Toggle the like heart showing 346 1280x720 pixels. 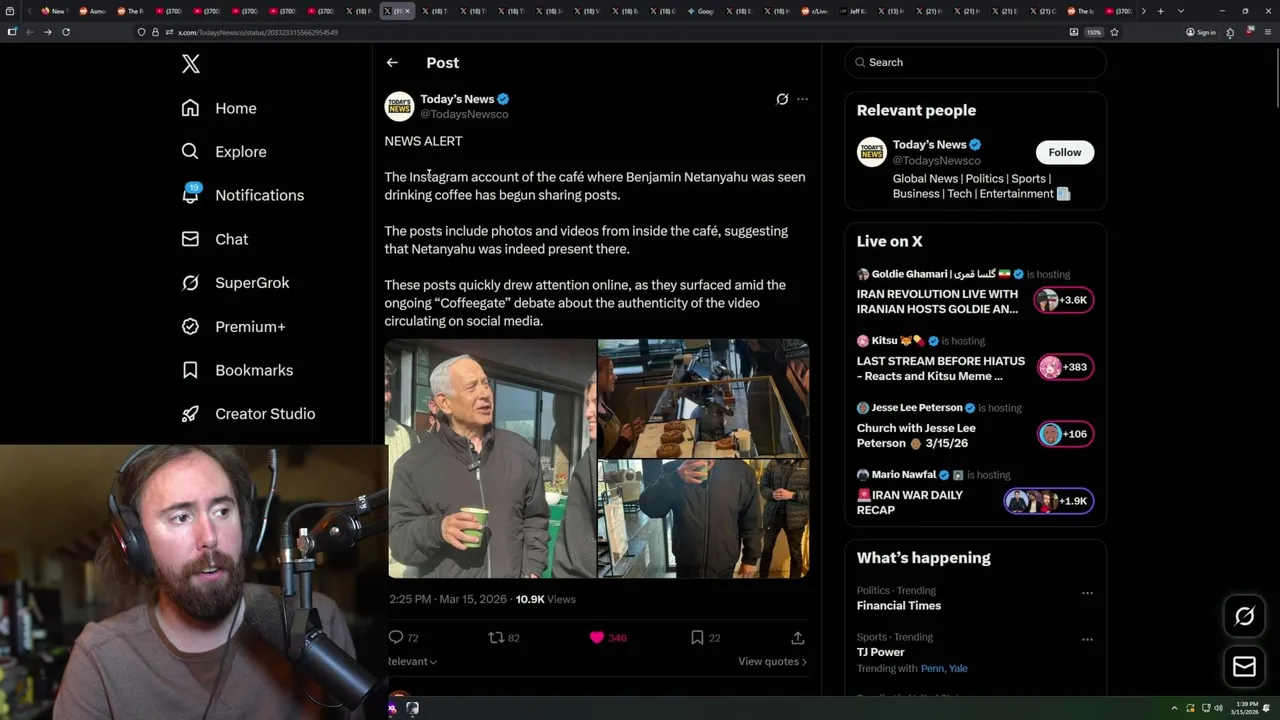607,637
